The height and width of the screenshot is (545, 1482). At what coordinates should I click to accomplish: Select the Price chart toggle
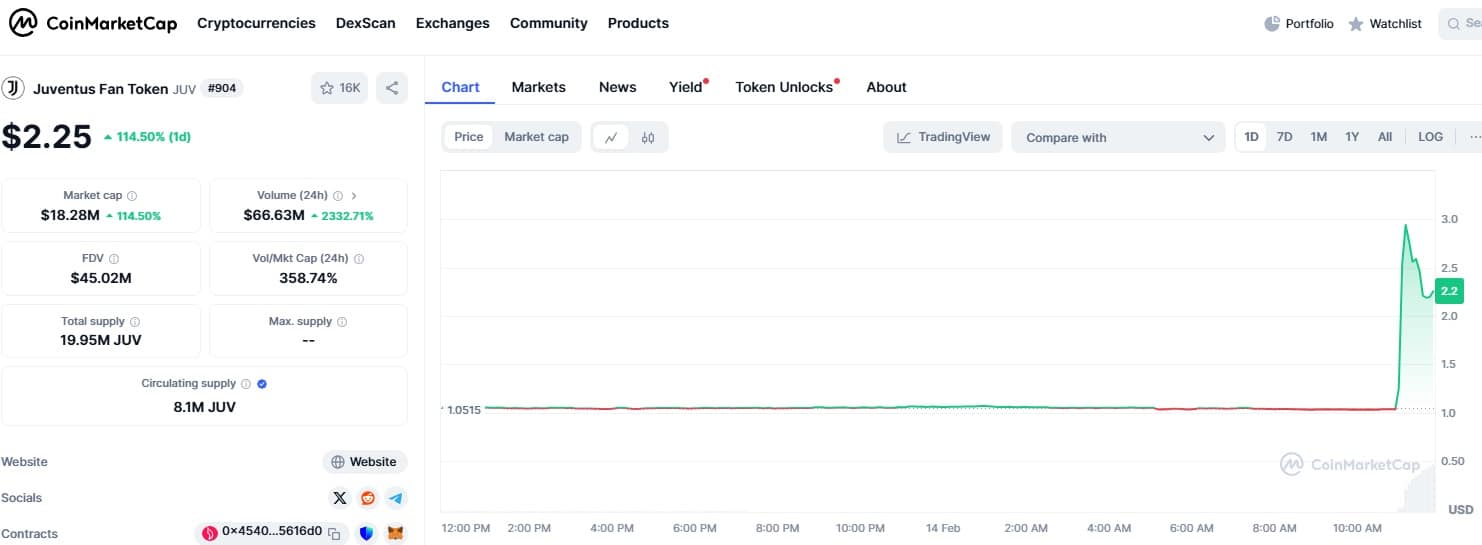pyautogui.click(x=469, y=137)
